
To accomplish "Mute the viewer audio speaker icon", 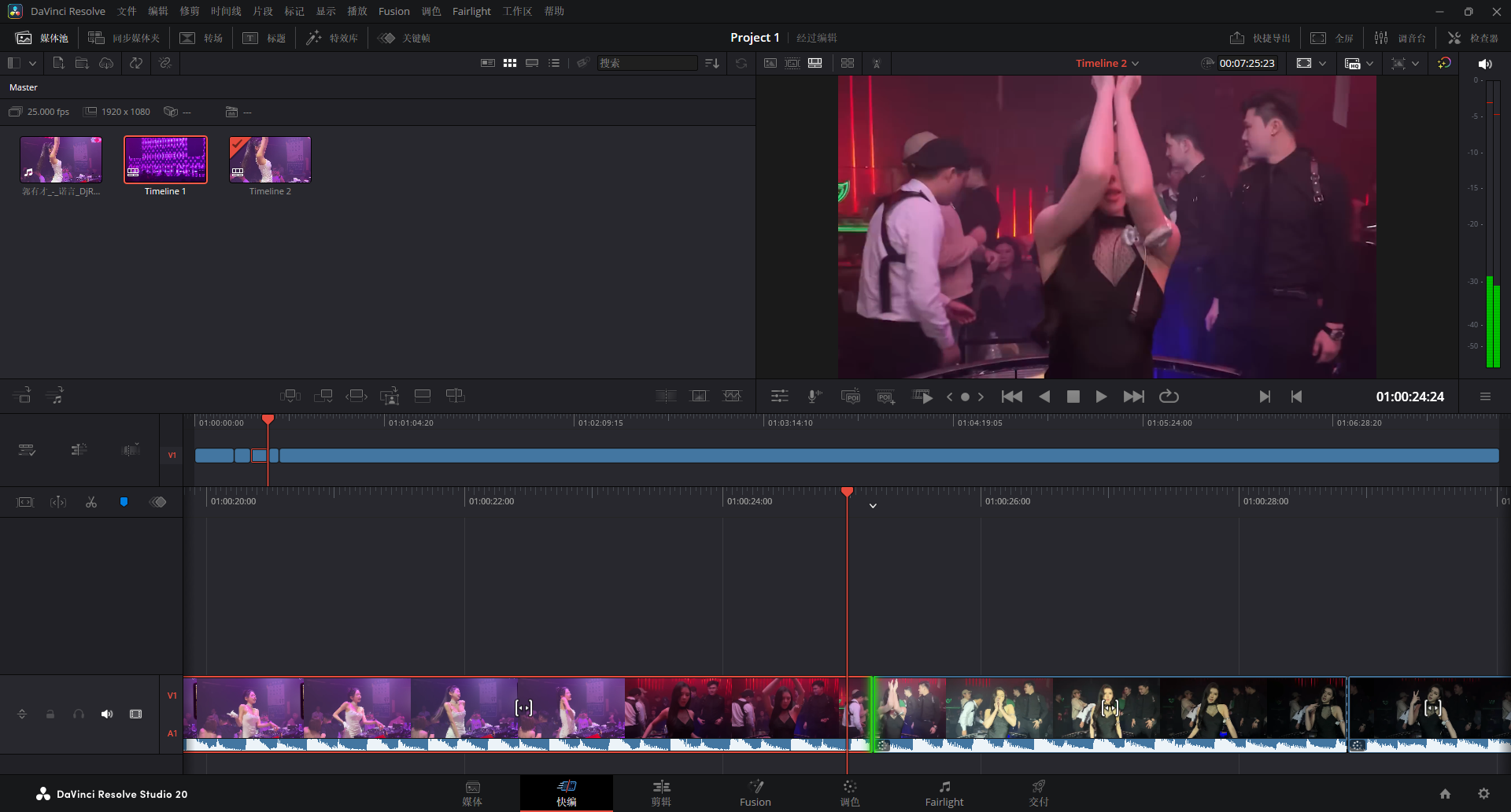I will (x=1485, y=64).
